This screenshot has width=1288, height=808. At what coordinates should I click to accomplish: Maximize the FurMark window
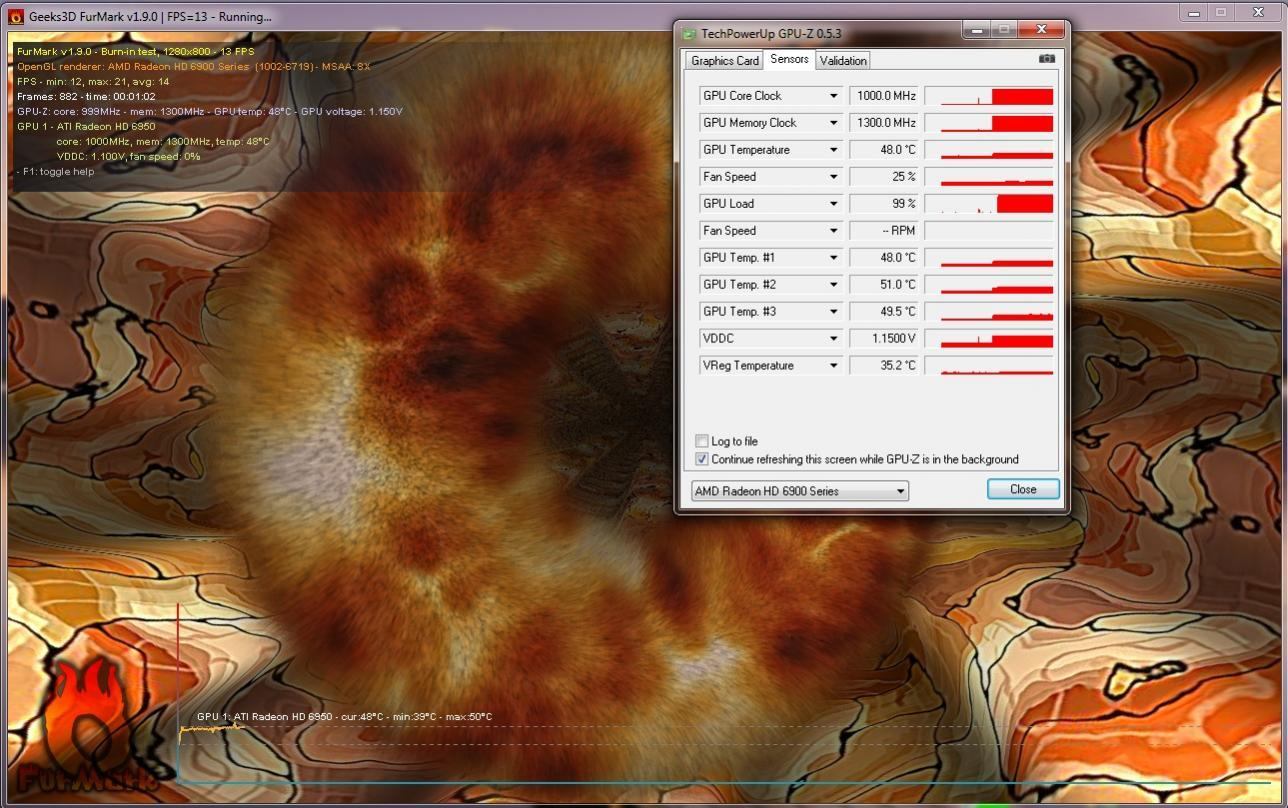1221,13
